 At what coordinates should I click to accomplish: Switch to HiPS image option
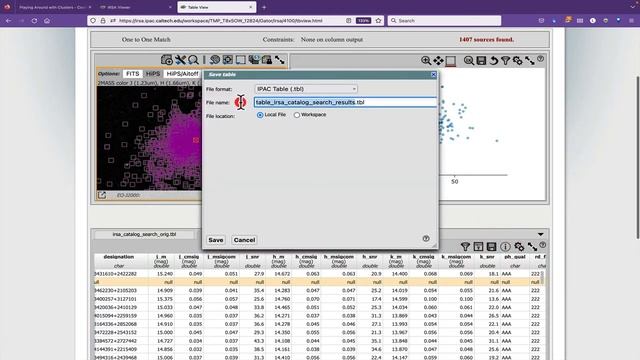[x=153, y=73]
